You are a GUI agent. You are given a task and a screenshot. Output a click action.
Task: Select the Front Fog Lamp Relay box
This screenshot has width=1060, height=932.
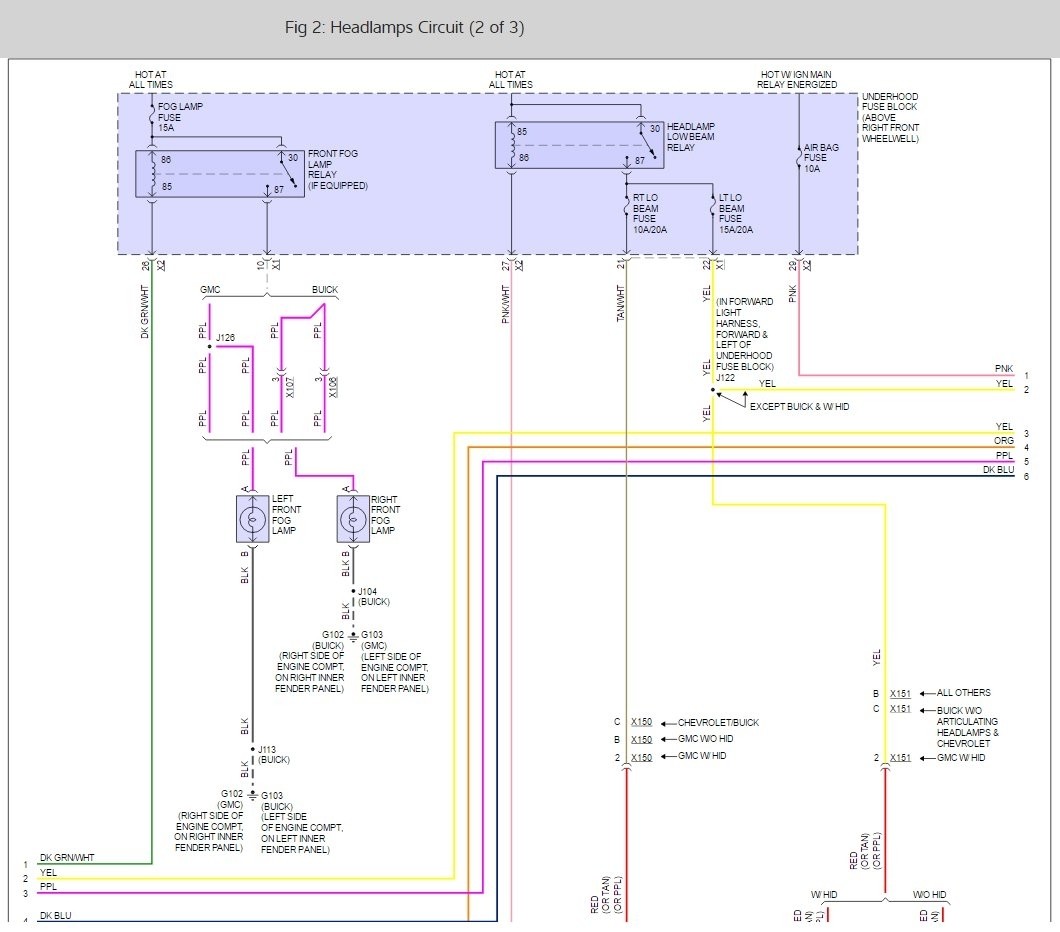pyautogui.click(x=220, y=174)
